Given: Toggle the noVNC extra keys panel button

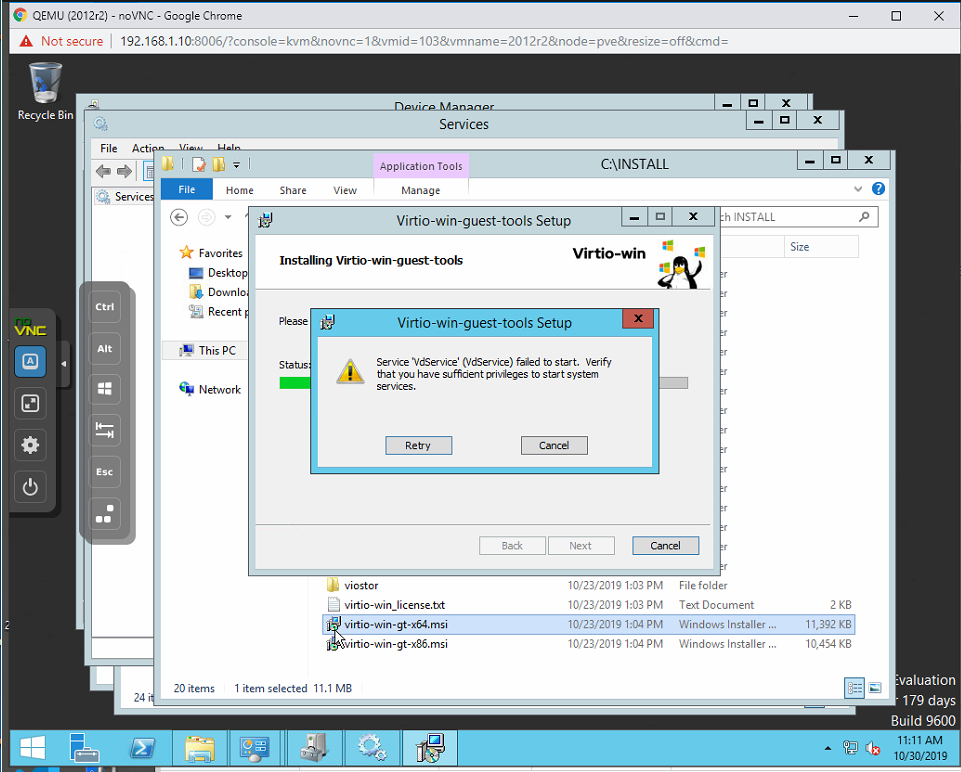Looking at the screenshot, I should [30, 362].
